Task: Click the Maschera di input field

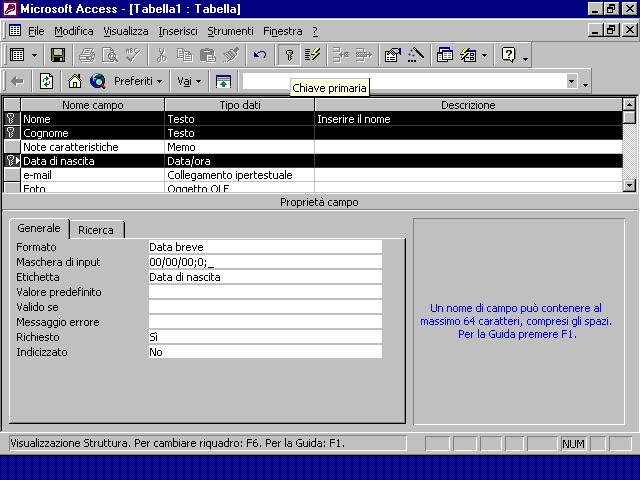Action: (x=265, y=262)
